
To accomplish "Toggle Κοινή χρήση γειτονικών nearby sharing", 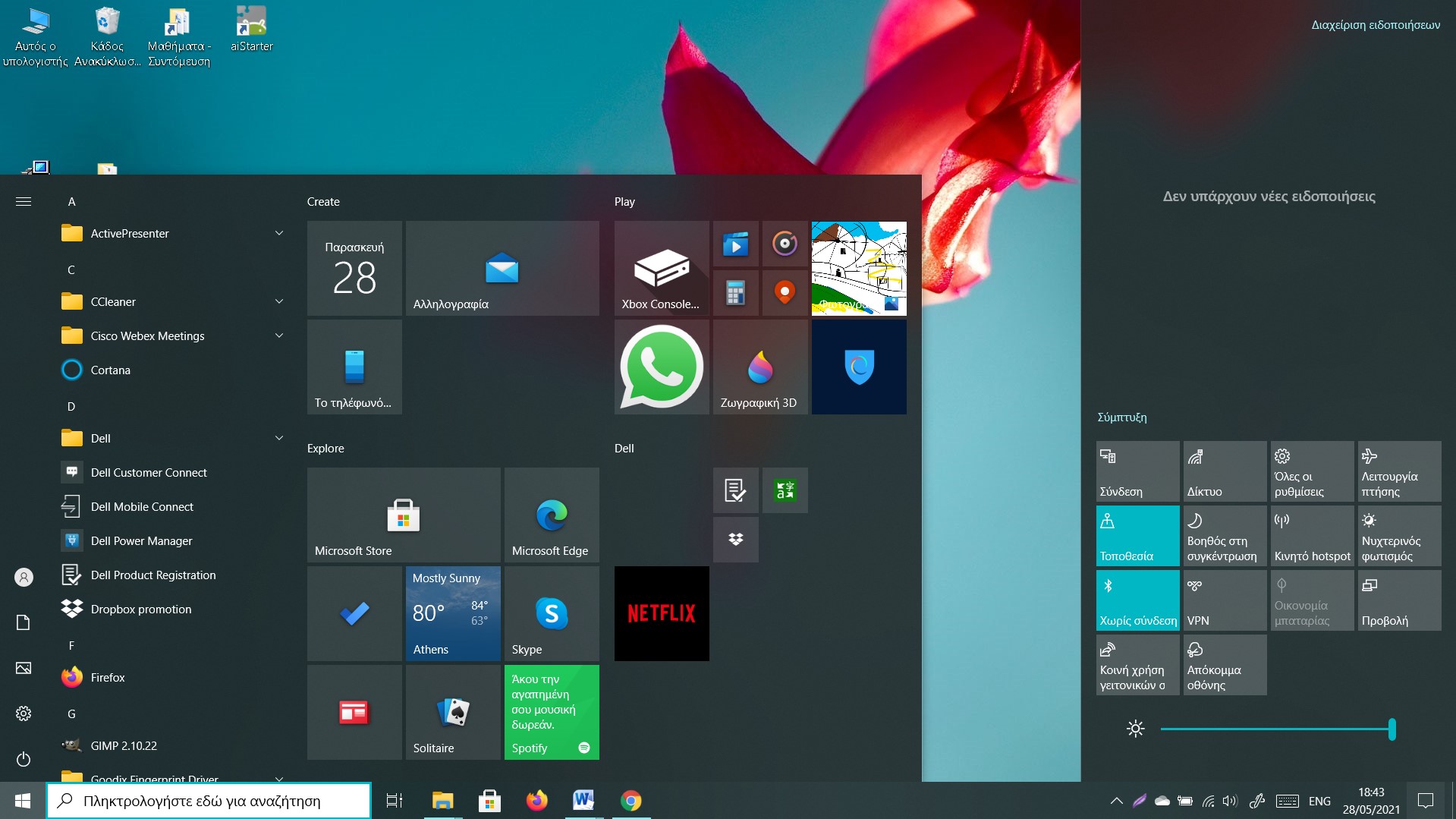I will coord(1137,665).
